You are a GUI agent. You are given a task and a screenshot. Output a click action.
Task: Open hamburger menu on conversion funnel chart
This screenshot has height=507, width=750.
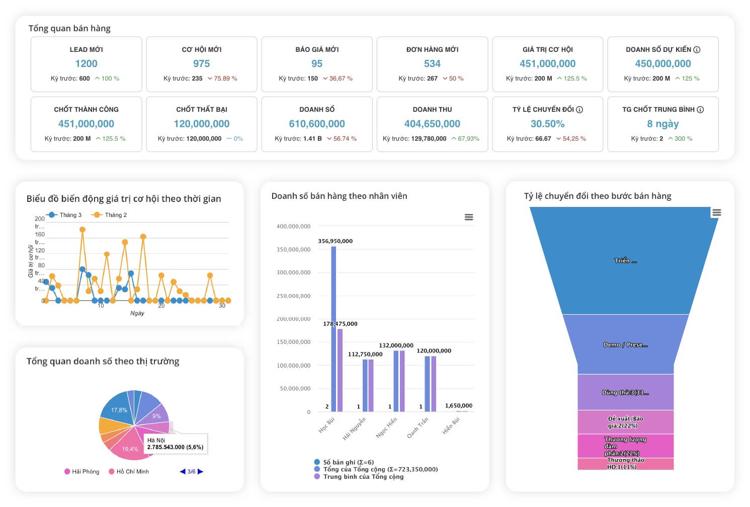[x=716, y=213]
